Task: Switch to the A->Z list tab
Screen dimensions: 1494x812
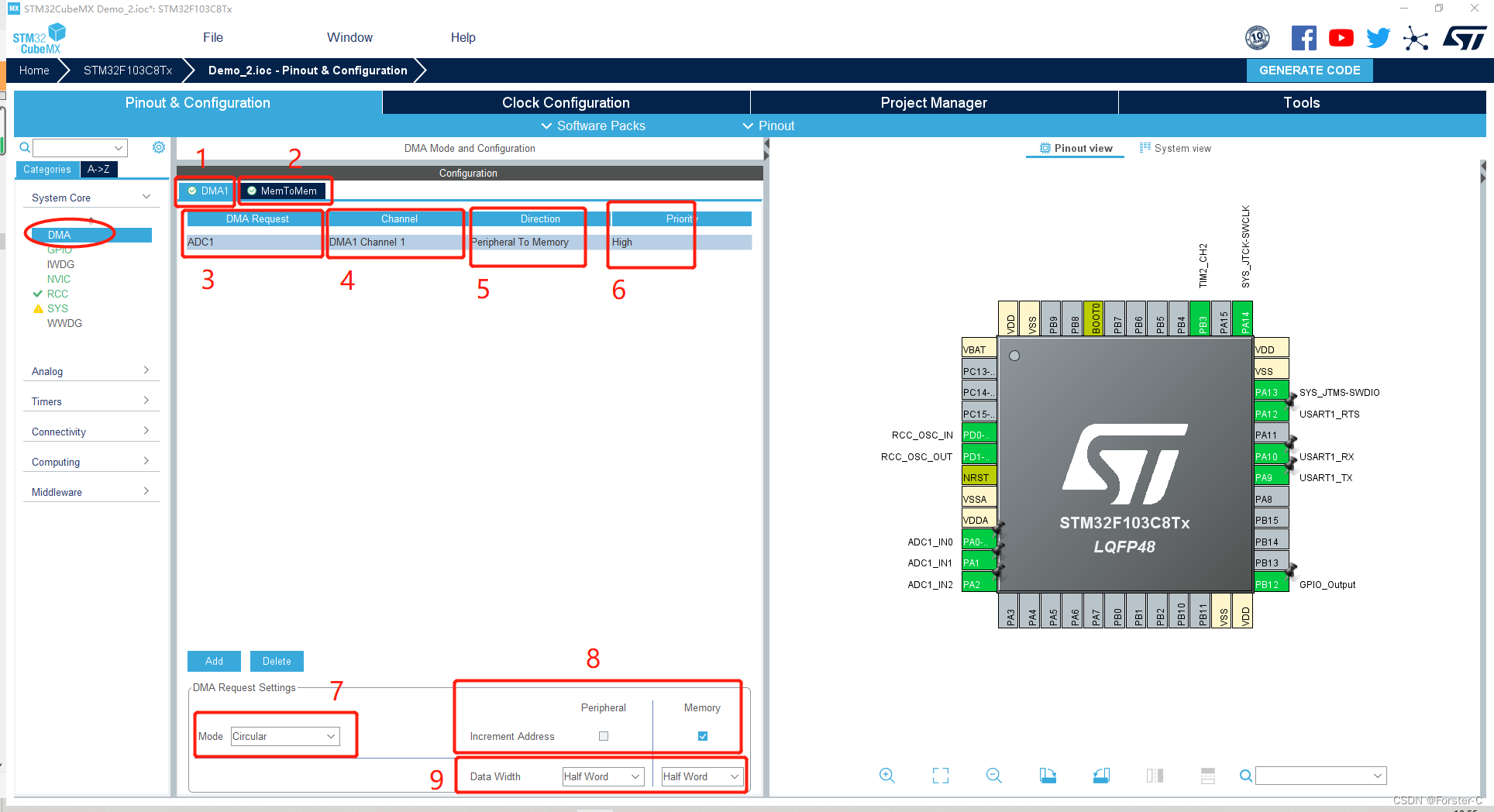Action: (x=98, y=169)
